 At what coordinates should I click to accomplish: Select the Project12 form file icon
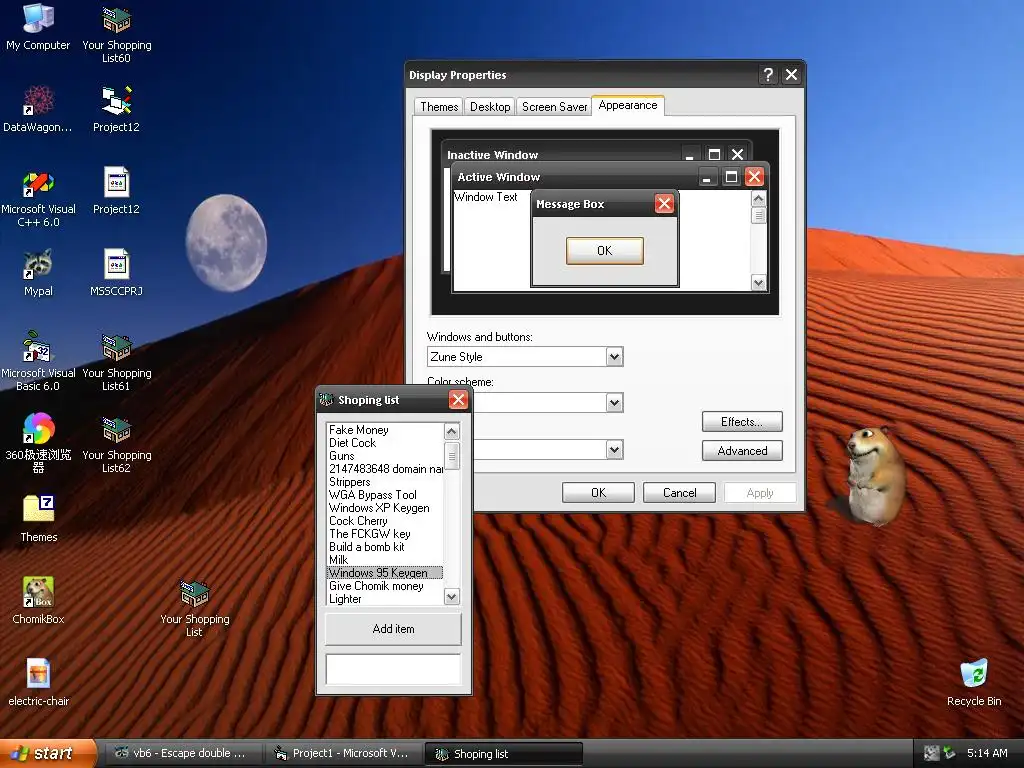pos(116,191)
